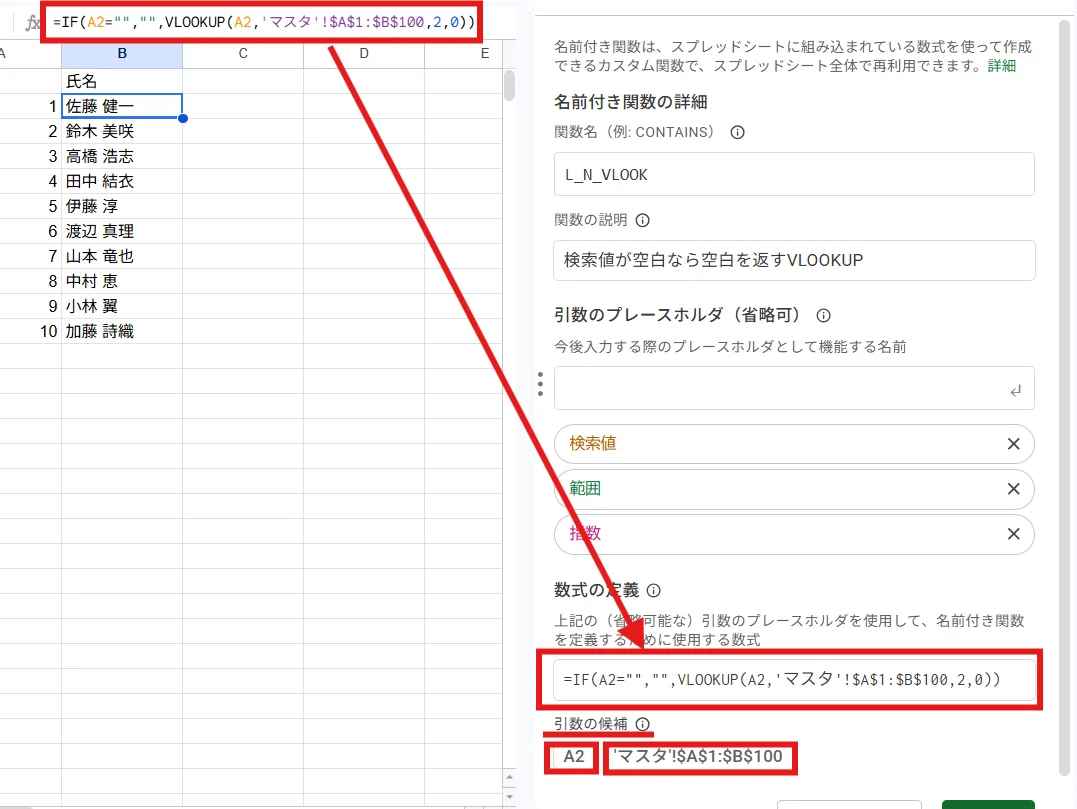Click the sheet vertical scrollbar thumb

(x=509, y=85)
